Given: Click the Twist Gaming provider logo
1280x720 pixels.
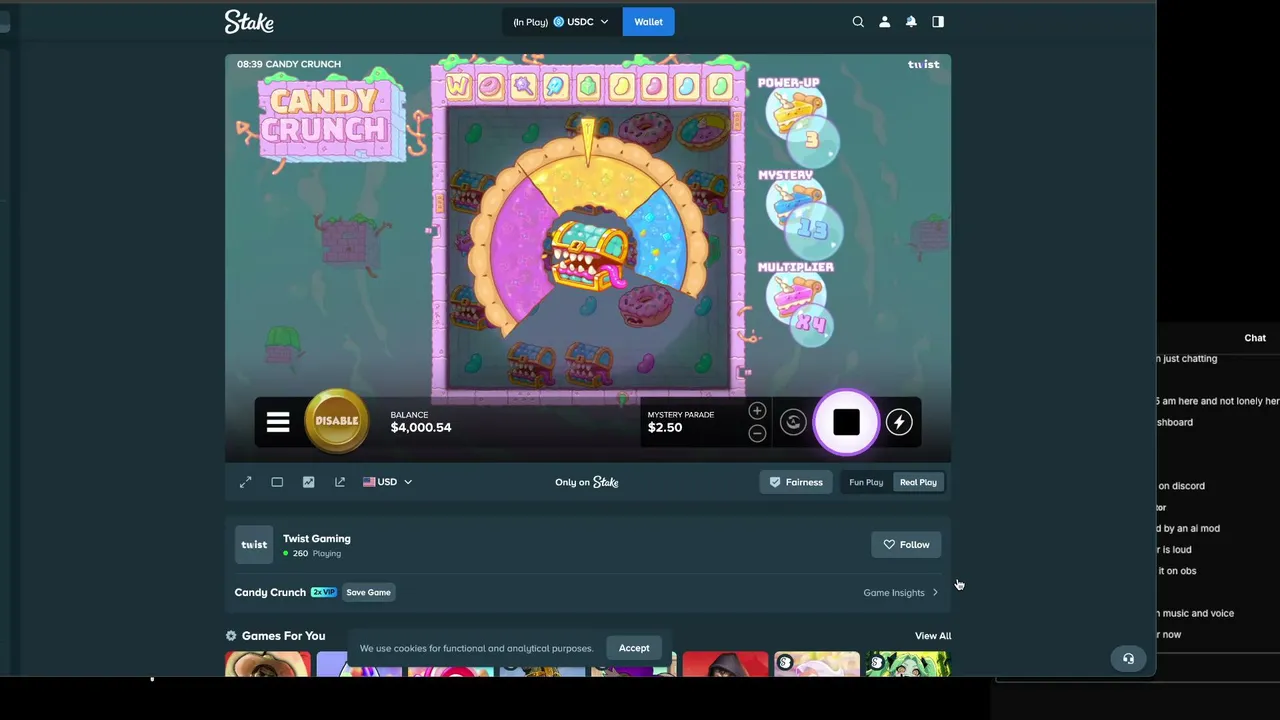Looking at the screenshot, I should coord(254,545).
